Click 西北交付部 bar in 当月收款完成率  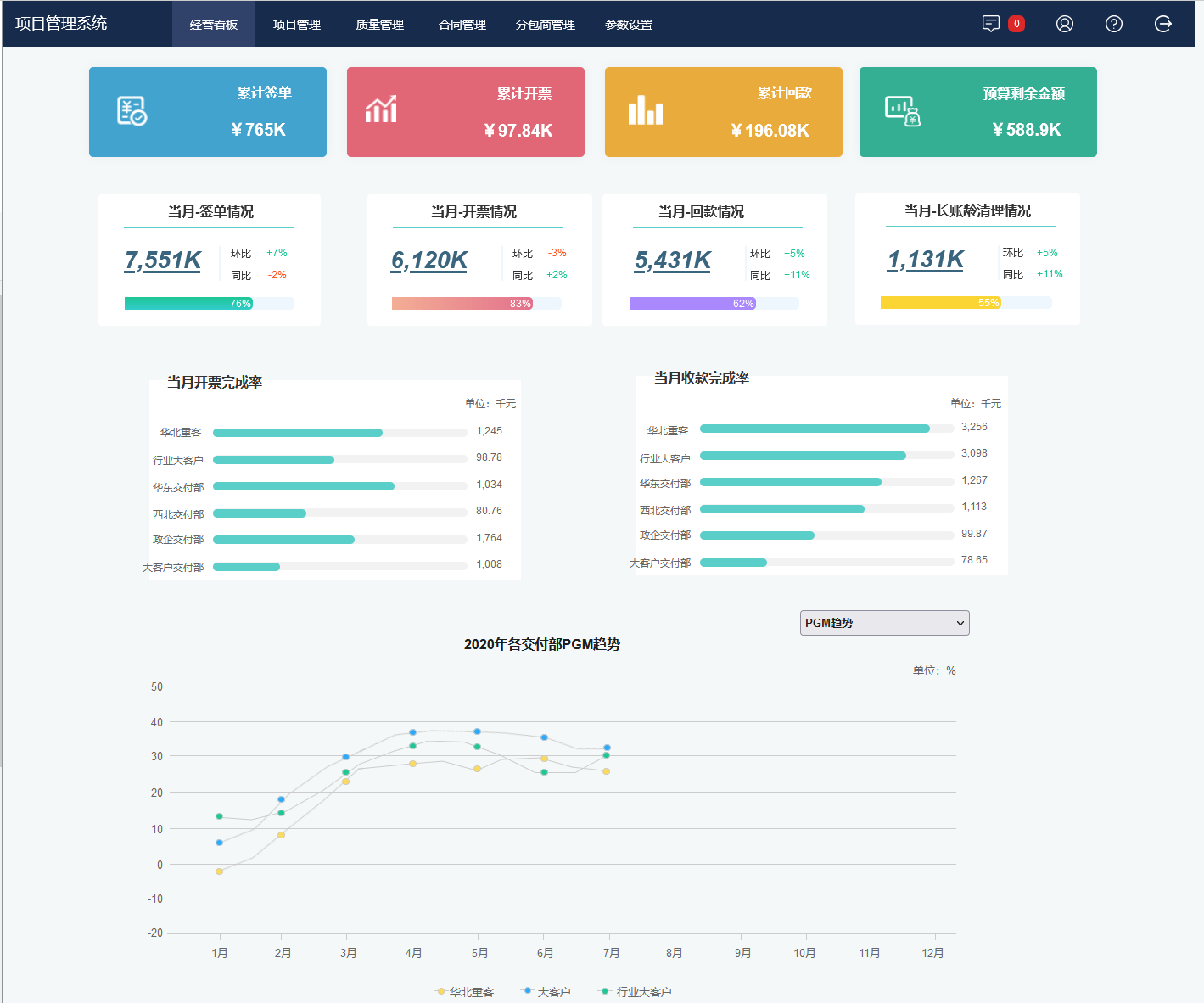click(x=782, y=509)
